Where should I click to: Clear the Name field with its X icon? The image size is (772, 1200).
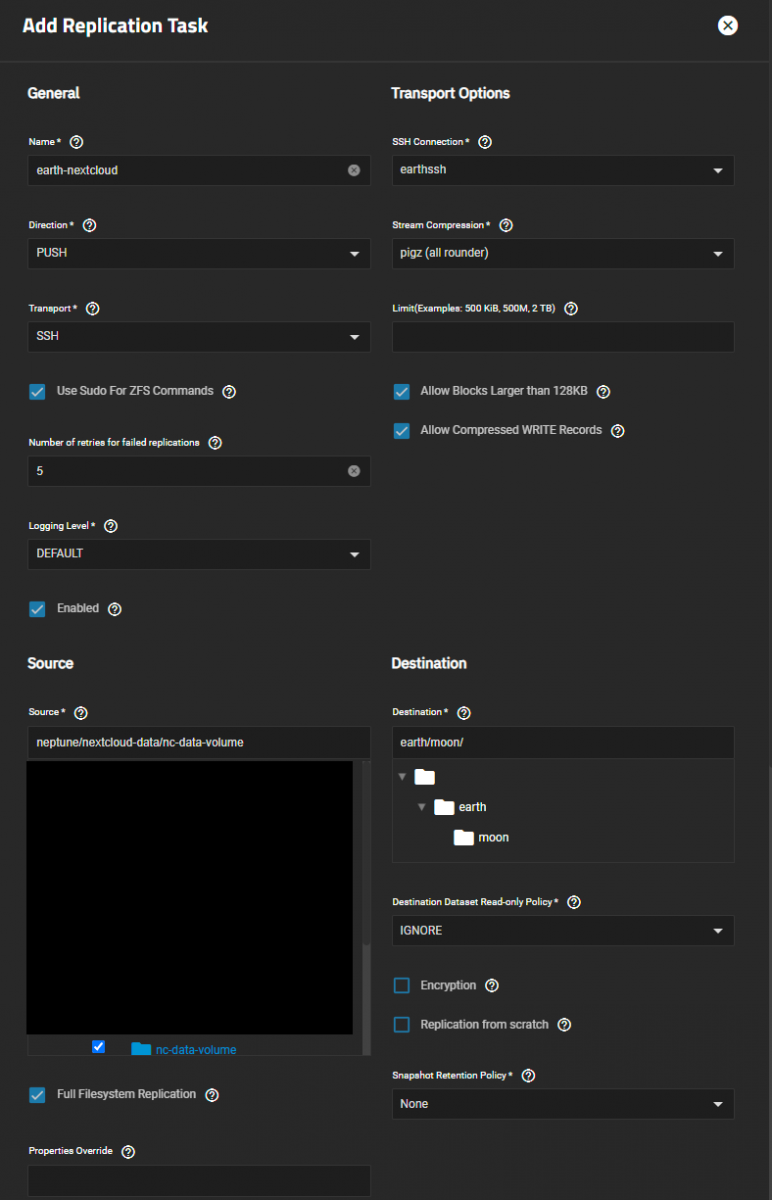[x=354, y=171]
